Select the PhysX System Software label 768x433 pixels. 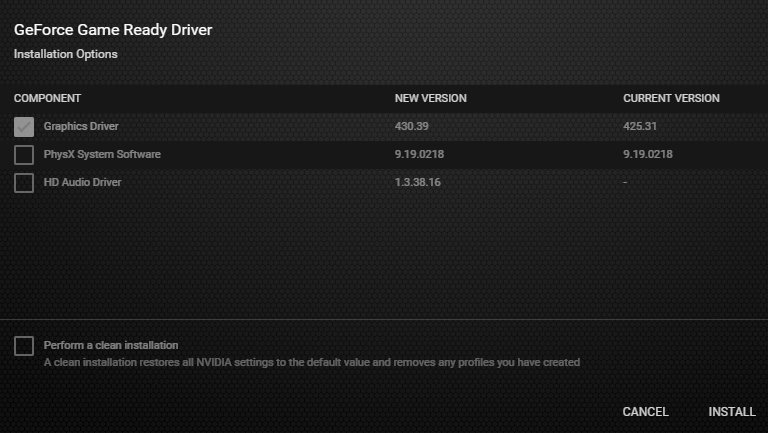[102, 154]
